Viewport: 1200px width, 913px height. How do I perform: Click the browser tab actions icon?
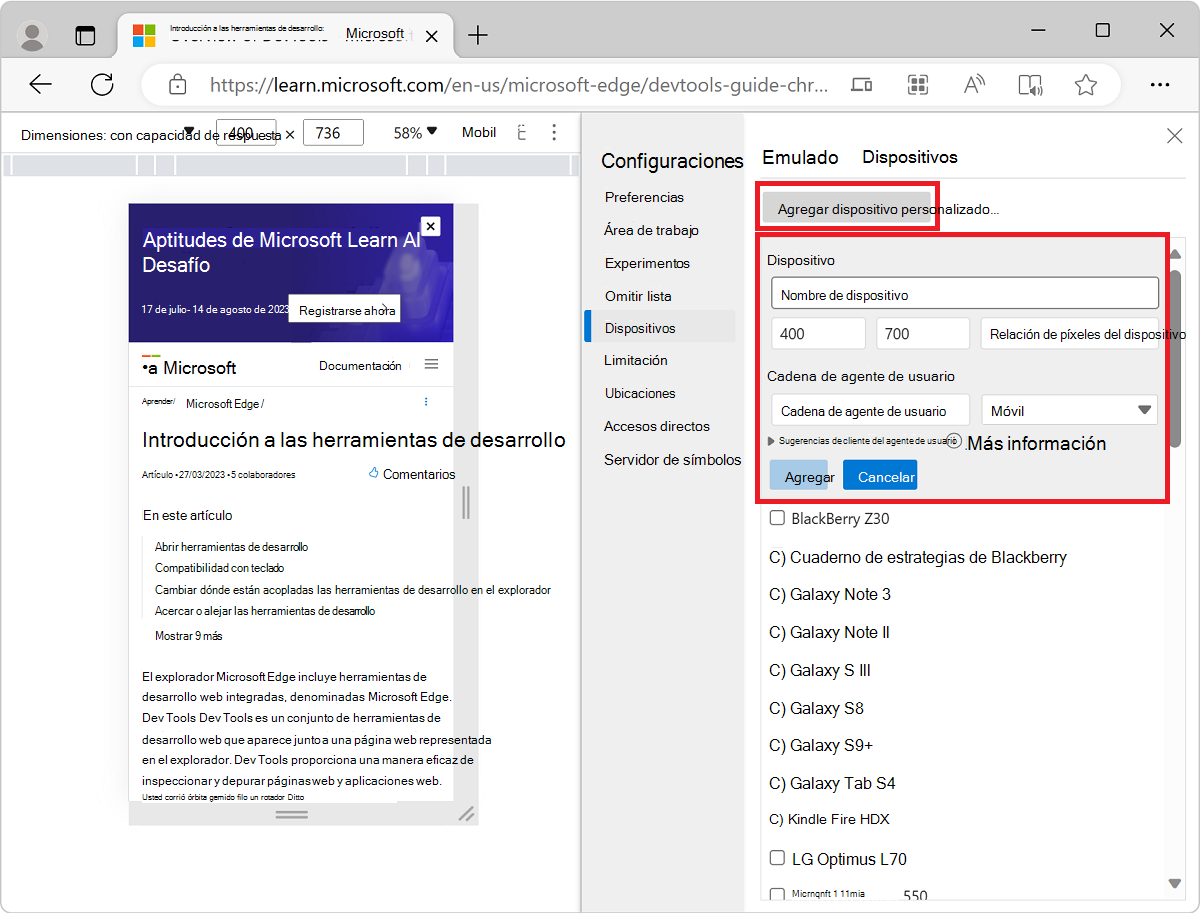click(x=86, y=33)
